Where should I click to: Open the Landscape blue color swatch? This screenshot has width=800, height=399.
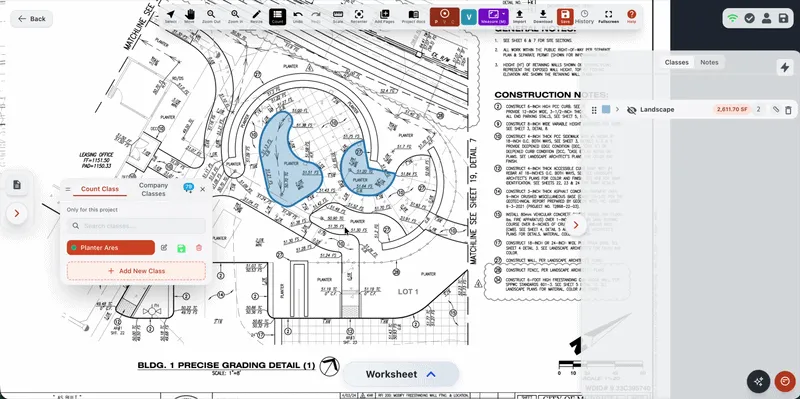(x=606, y=110)
